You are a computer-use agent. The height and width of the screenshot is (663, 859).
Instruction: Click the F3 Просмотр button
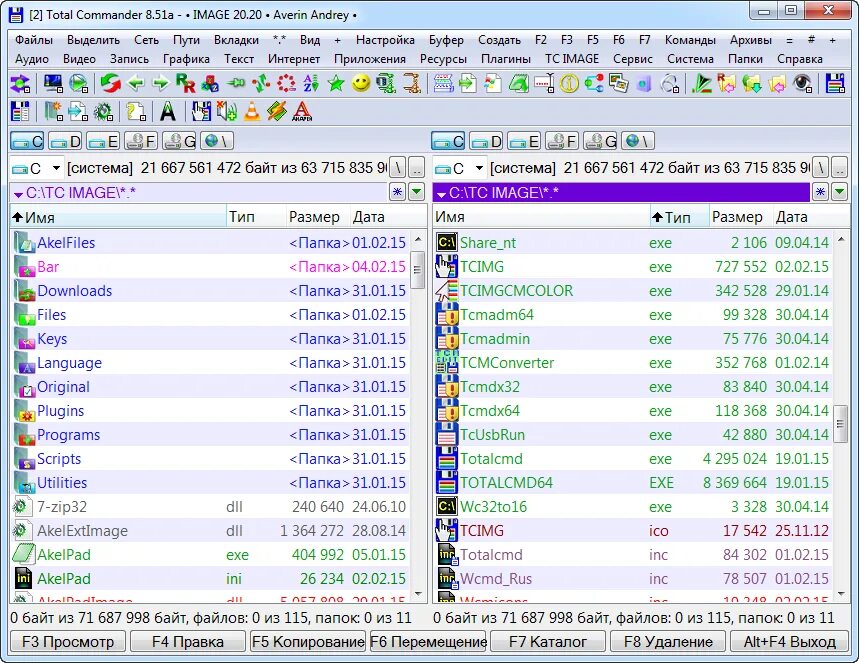68,642
